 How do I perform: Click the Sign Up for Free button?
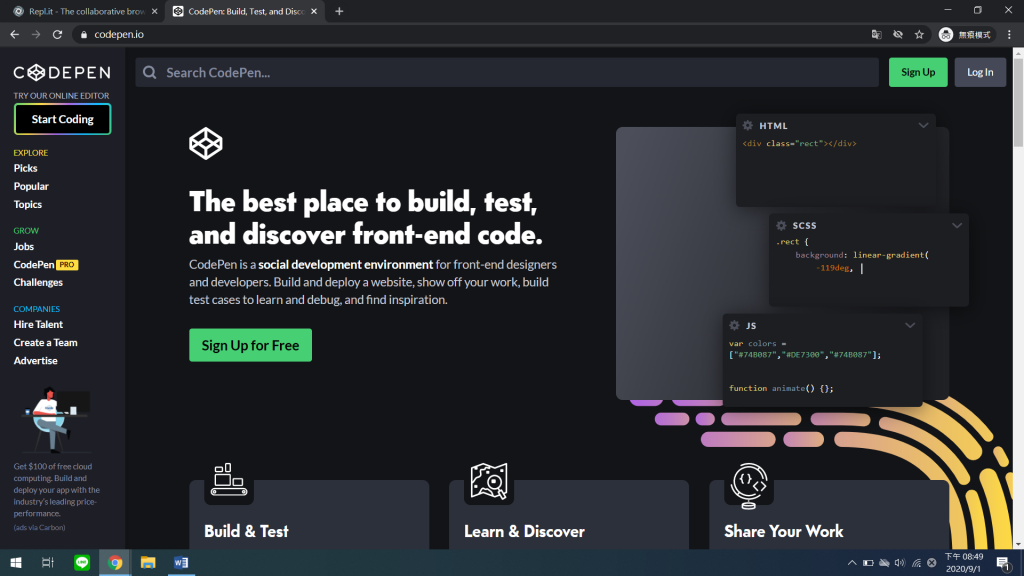[250, 345]
